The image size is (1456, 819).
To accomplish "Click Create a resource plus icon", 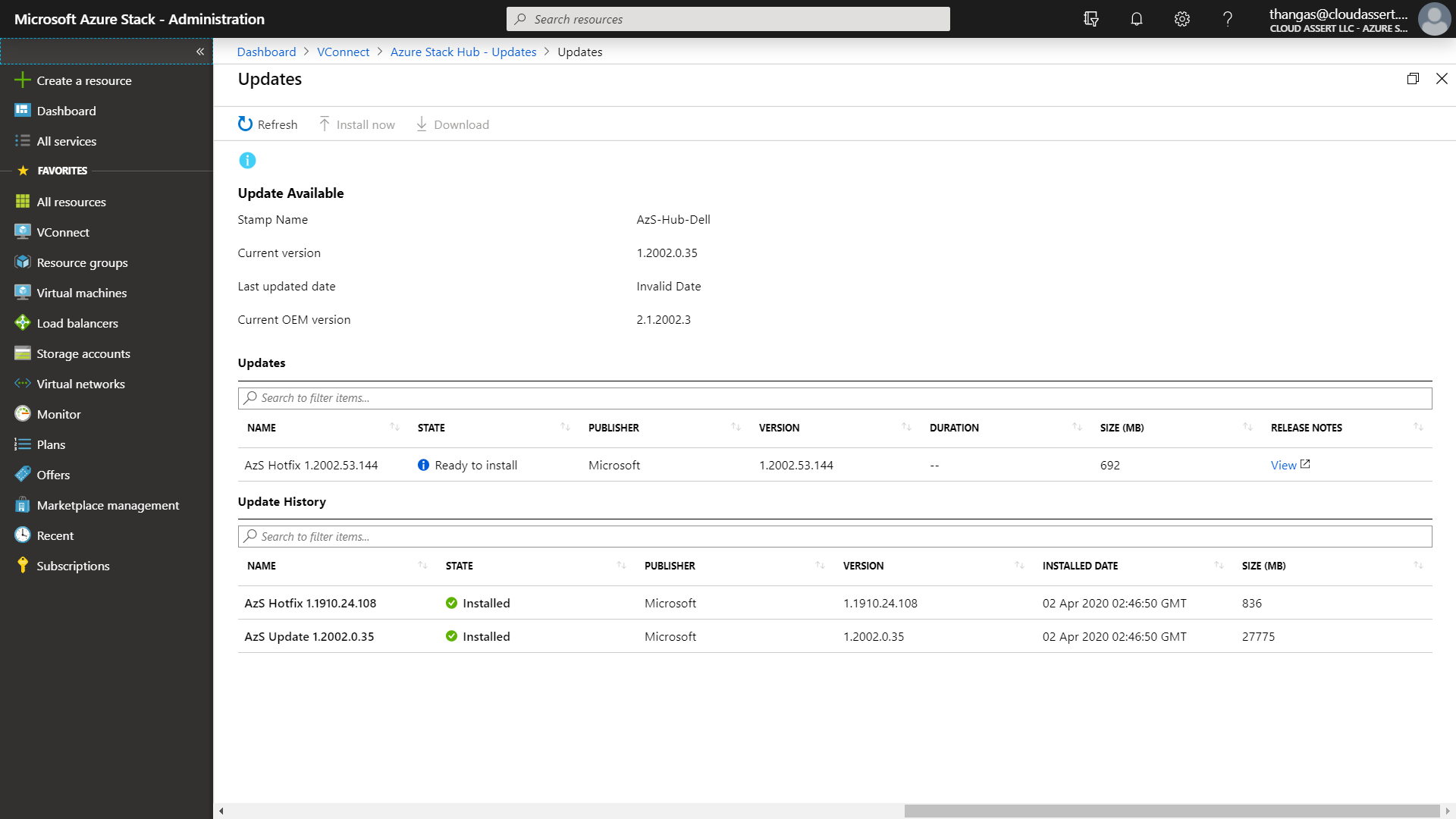I will click(22, 80).
